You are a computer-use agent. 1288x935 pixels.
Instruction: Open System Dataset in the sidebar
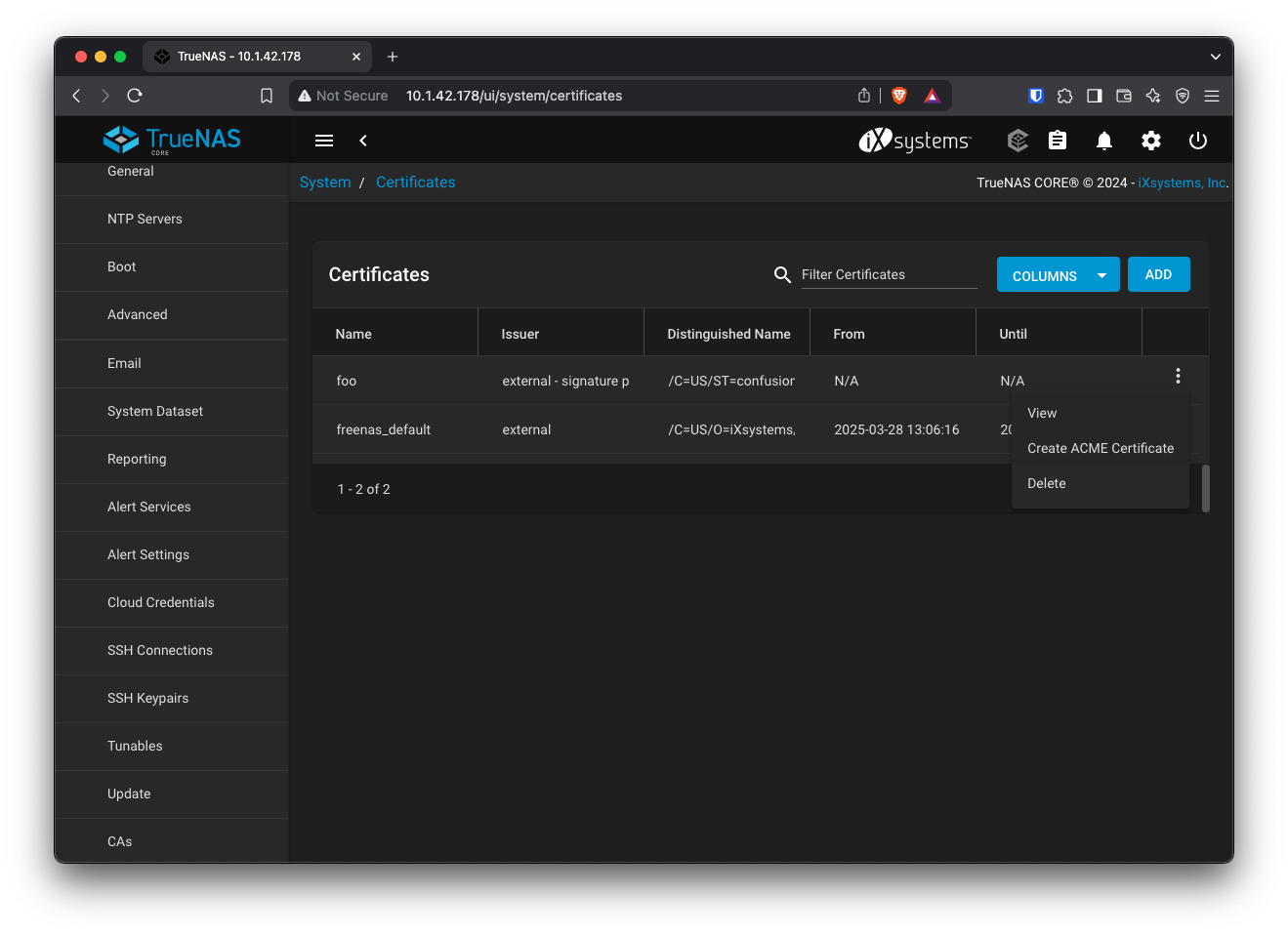tap(172, 411)
